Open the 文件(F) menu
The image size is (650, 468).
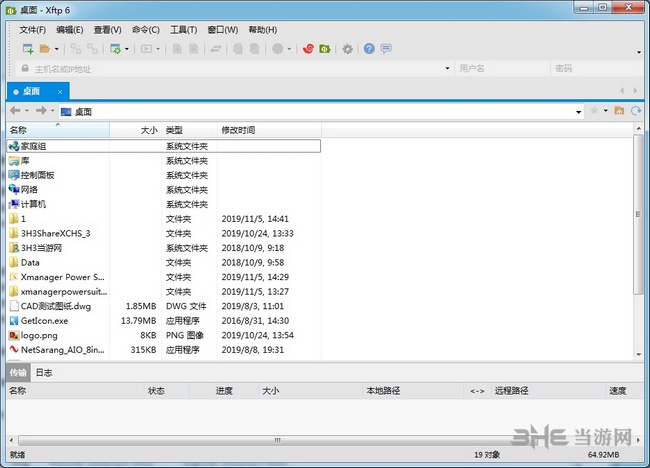[x=32, y=30]
